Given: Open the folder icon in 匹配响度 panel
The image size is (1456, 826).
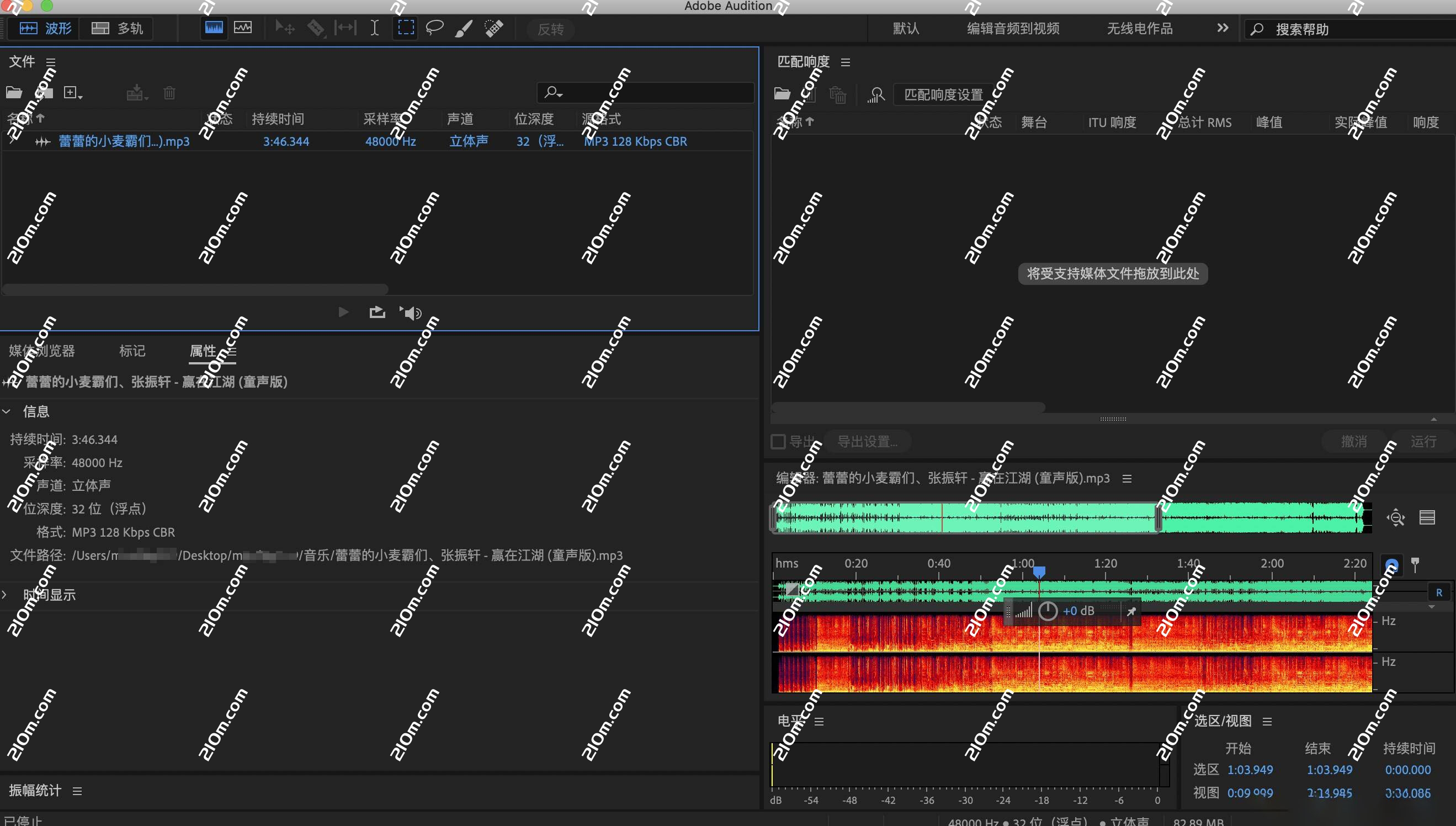Looking at the screenshot, I should pos(783,94).
